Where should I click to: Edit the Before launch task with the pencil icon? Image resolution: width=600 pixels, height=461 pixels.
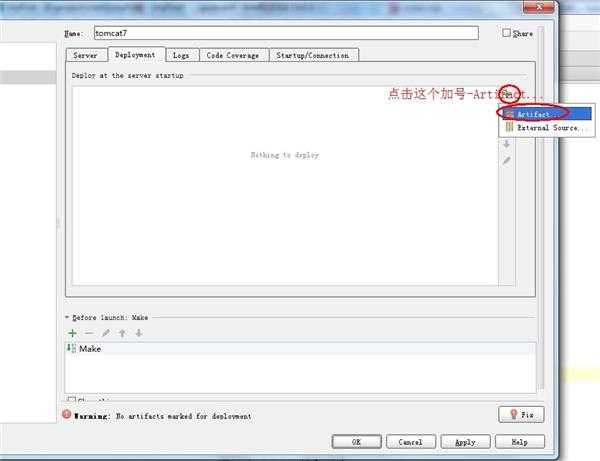(x=106, y=333)
